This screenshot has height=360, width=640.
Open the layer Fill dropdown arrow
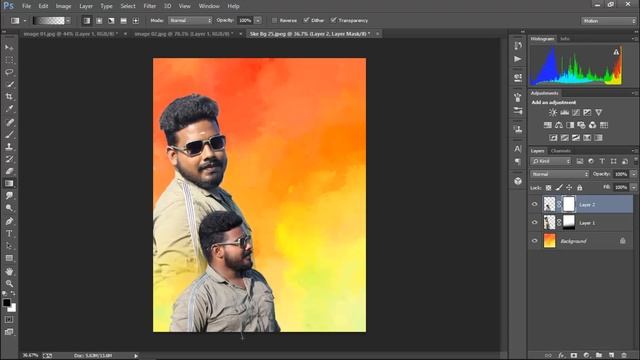[x=633, y=187]
